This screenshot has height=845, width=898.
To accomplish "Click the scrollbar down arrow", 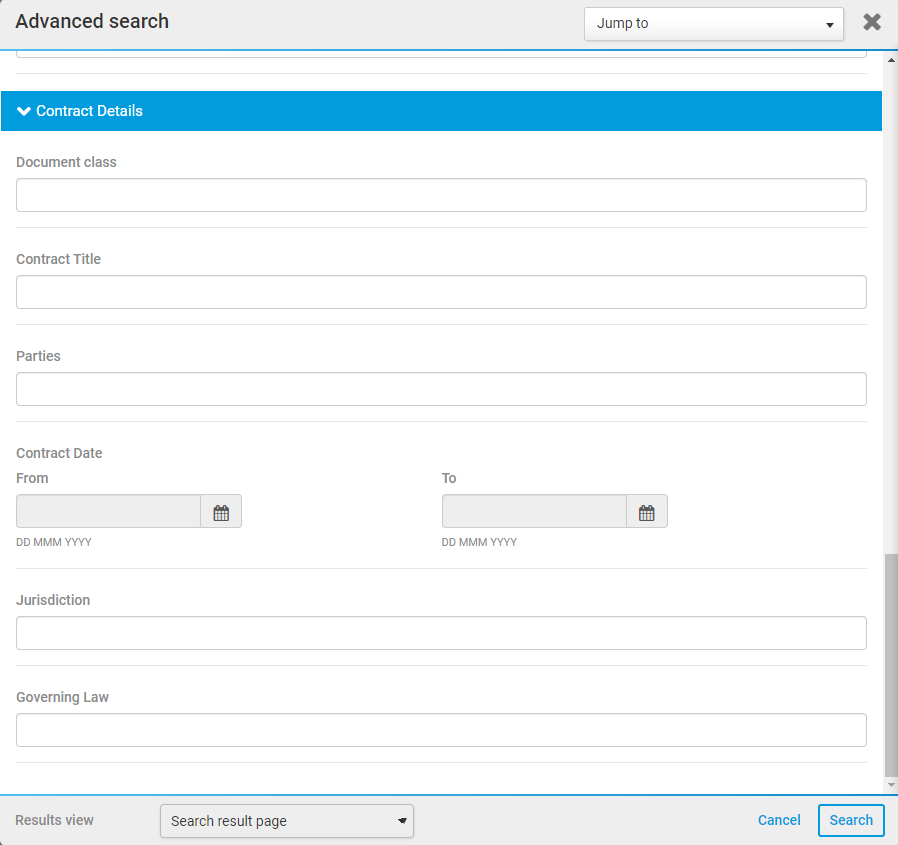I will pos(890,786).
